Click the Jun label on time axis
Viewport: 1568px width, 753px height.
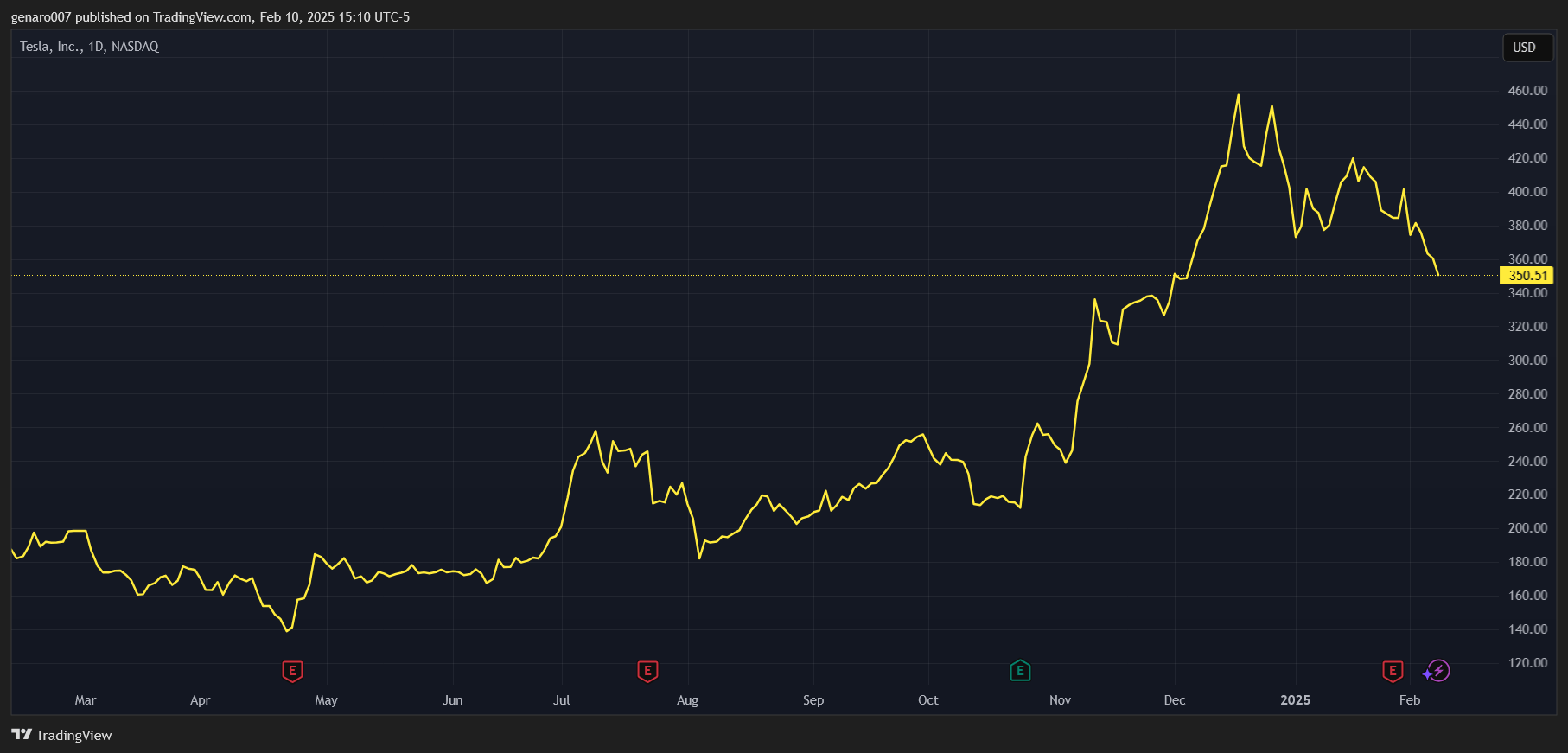[452, 700]
